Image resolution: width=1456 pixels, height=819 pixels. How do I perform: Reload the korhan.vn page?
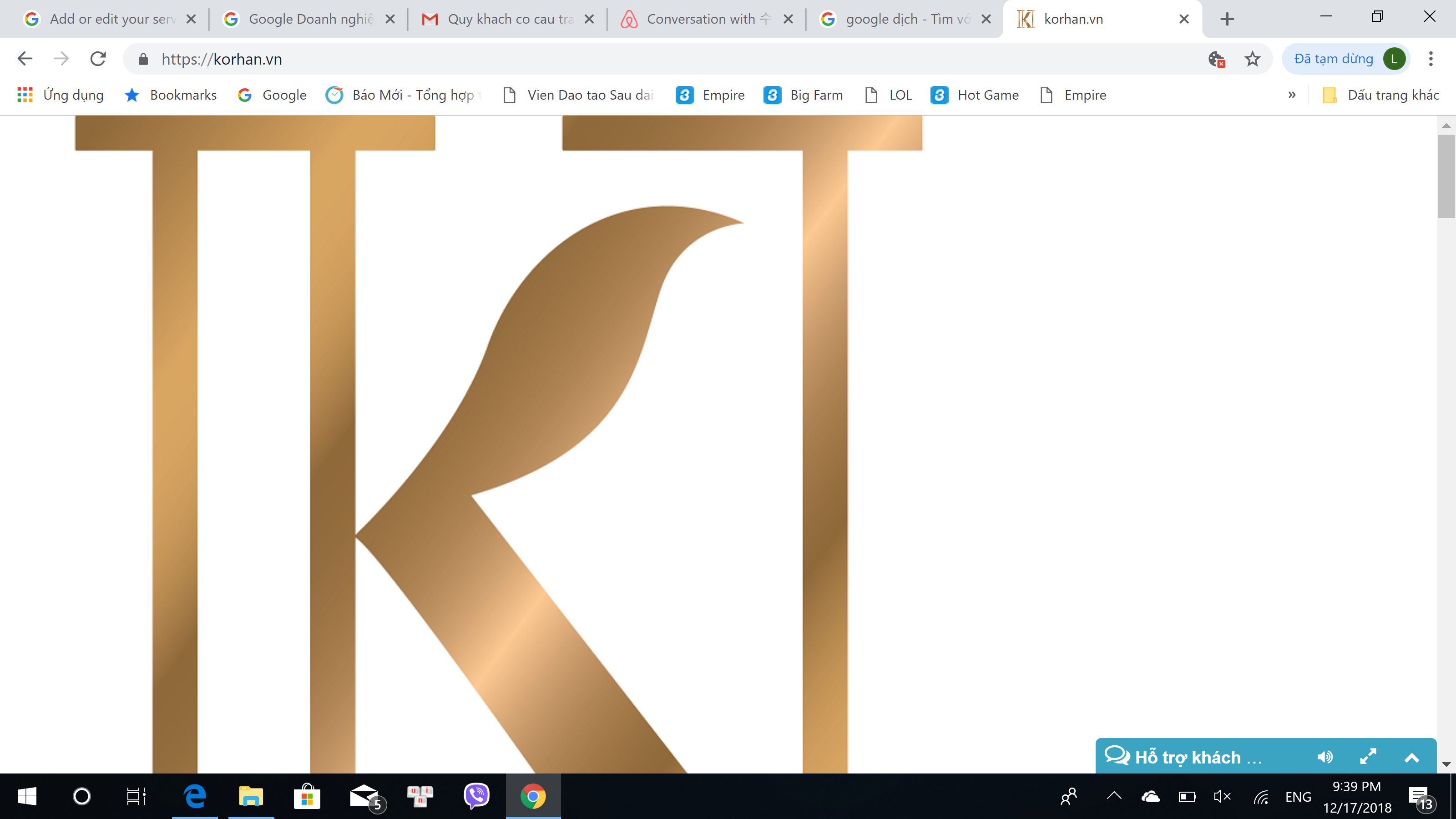[x=98, y=59]
